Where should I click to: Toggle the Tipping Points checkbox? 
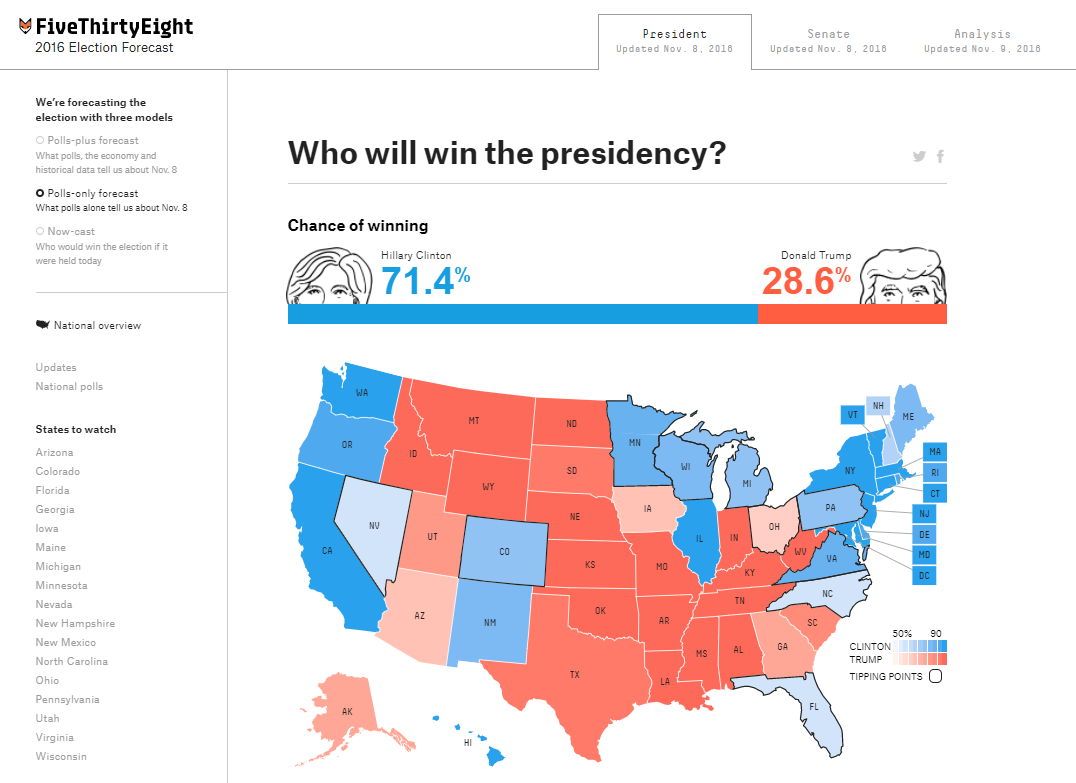(x=935, y=676)
